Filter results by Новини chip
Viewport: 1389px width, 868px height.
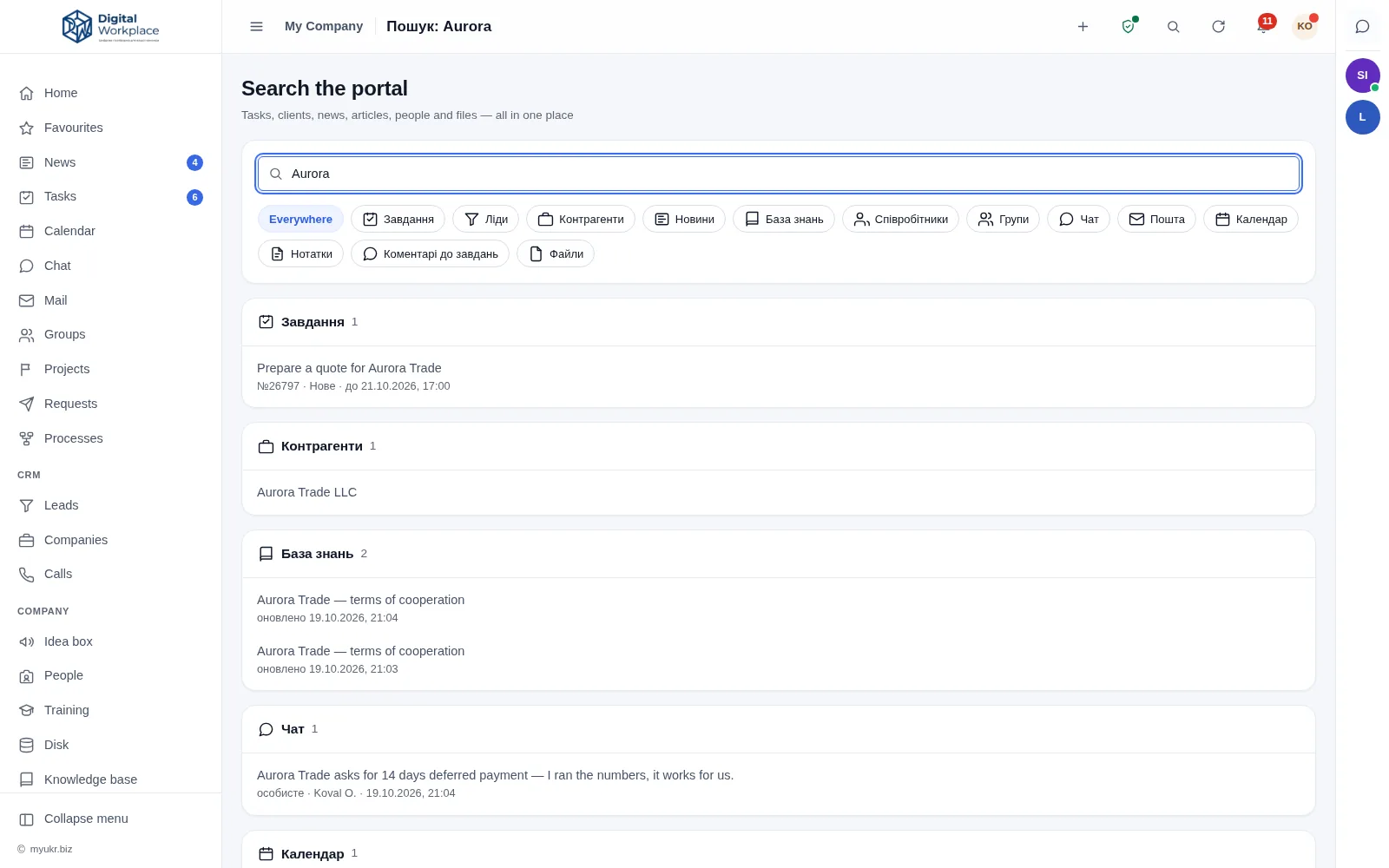[684, 220]
